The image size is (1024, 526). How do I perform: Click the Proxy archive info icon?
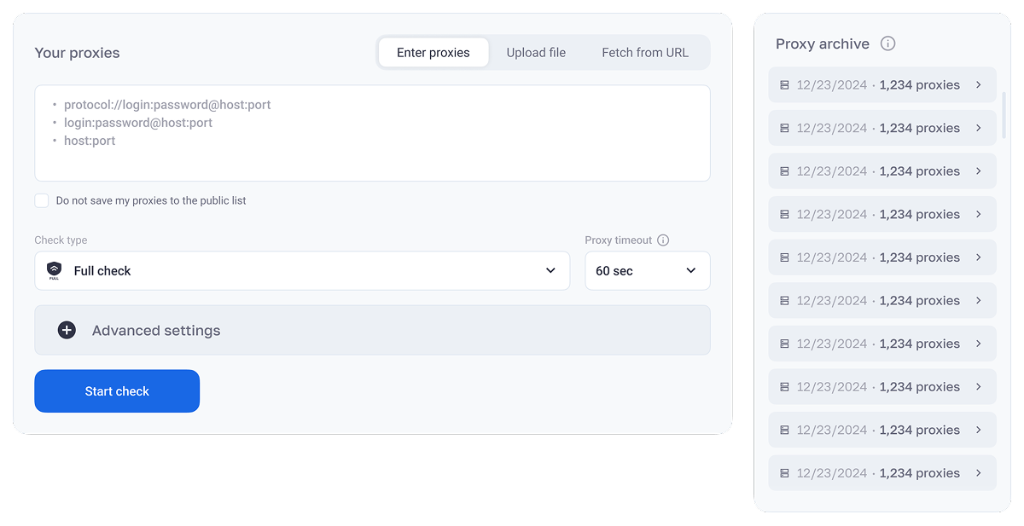pyautogui.click(x=888, y=43)
